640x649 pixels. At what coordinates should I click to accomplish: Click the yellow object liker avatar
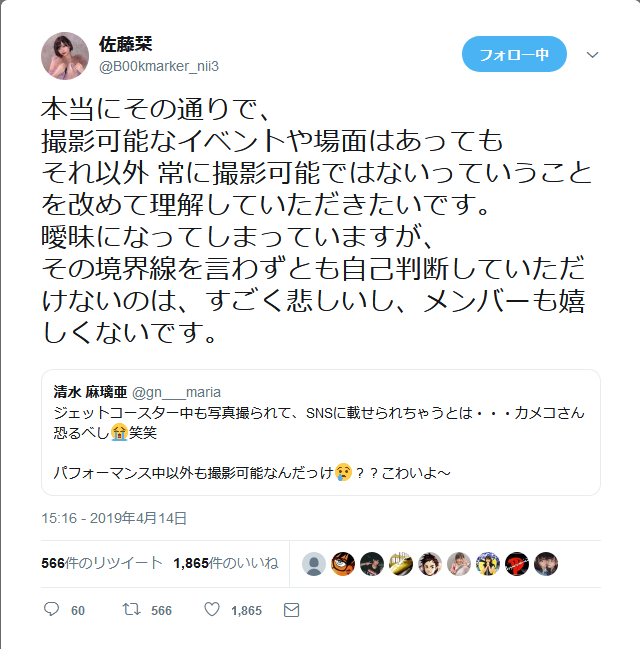click(x=401, y=564)
